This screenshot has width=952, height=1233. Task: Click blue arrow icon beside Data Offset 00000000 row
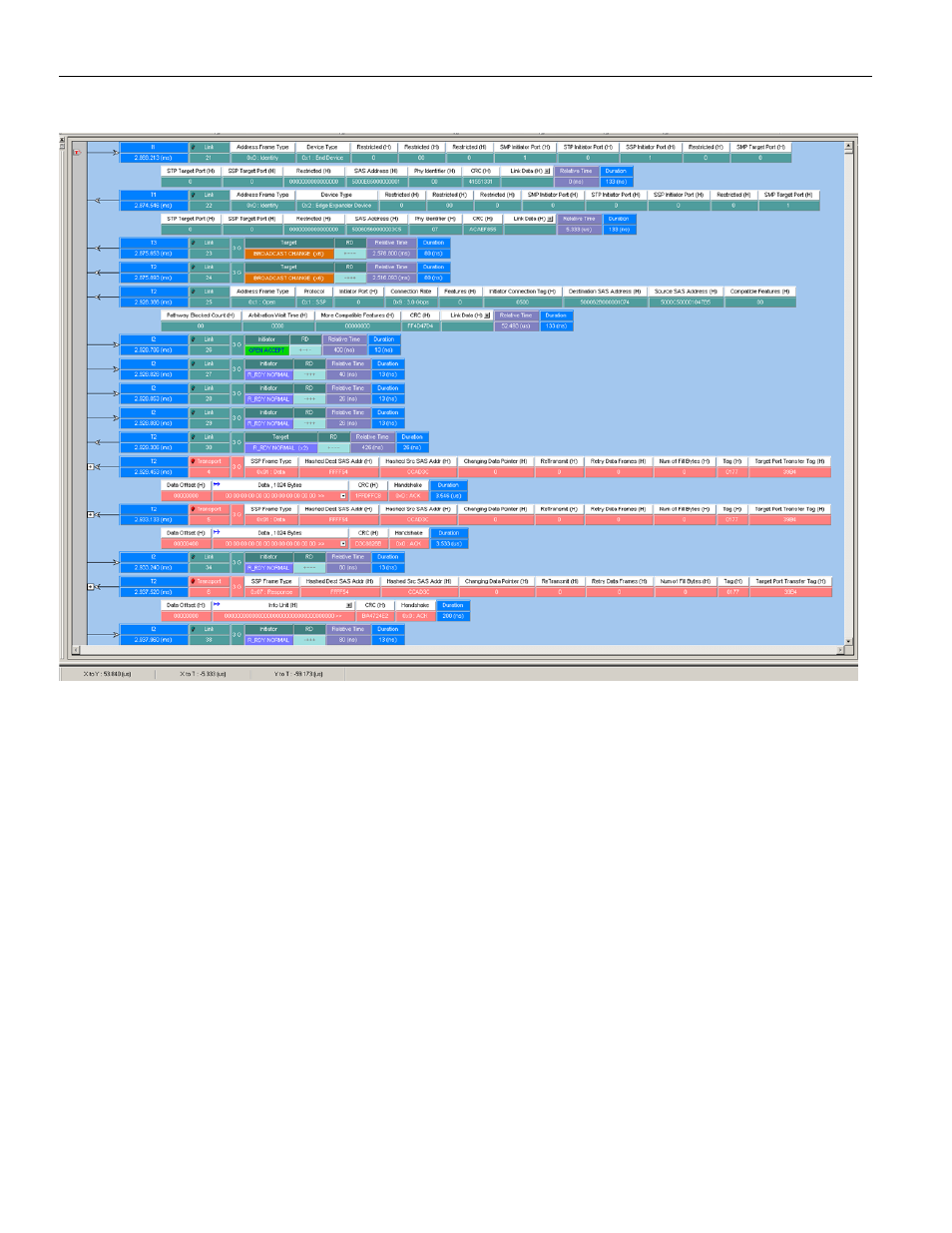click(216, 485)
